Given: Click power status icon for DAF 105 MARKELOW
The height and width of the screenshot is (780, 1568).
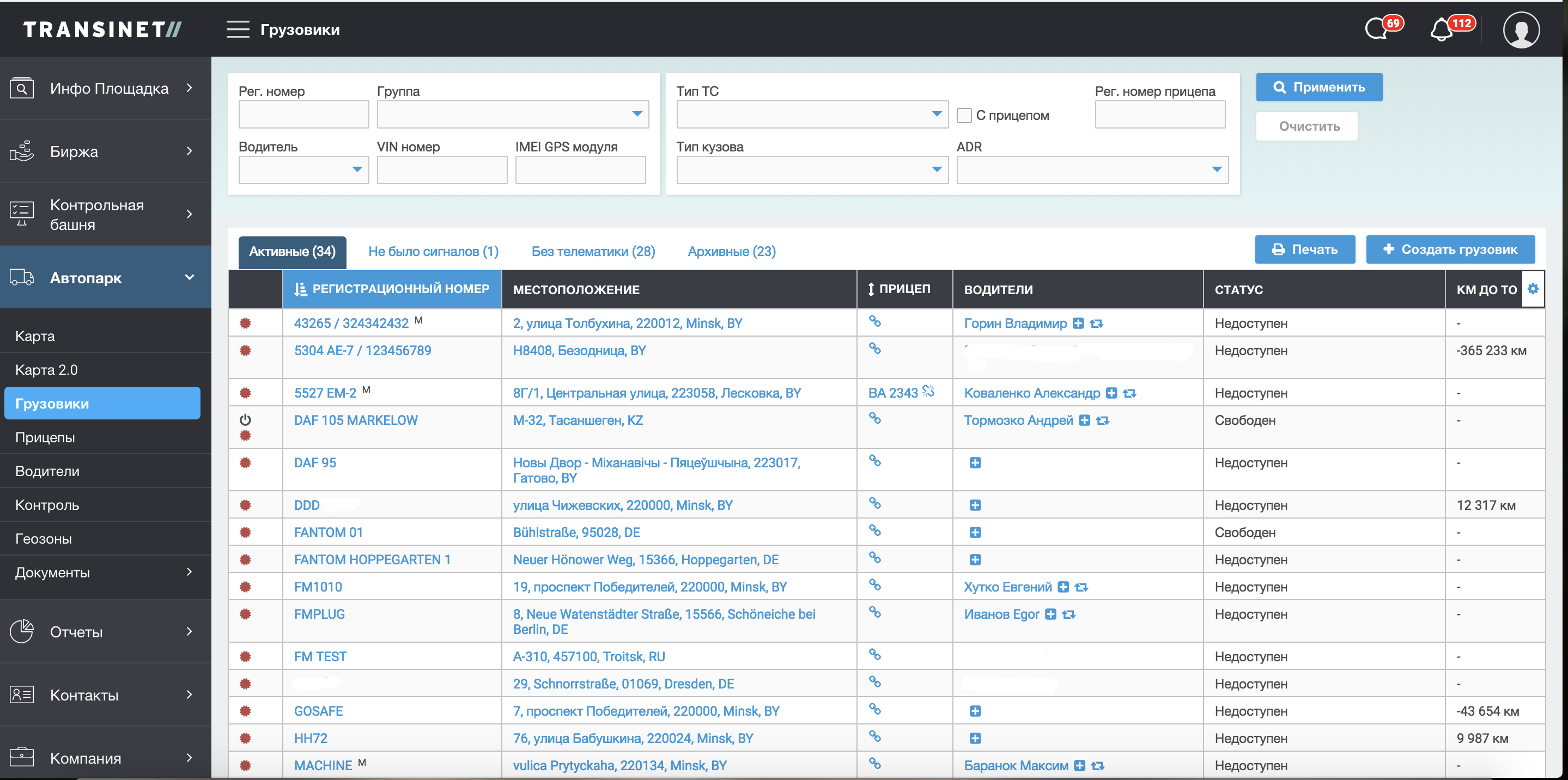Looking at the screenshot, I should [245, 420].
